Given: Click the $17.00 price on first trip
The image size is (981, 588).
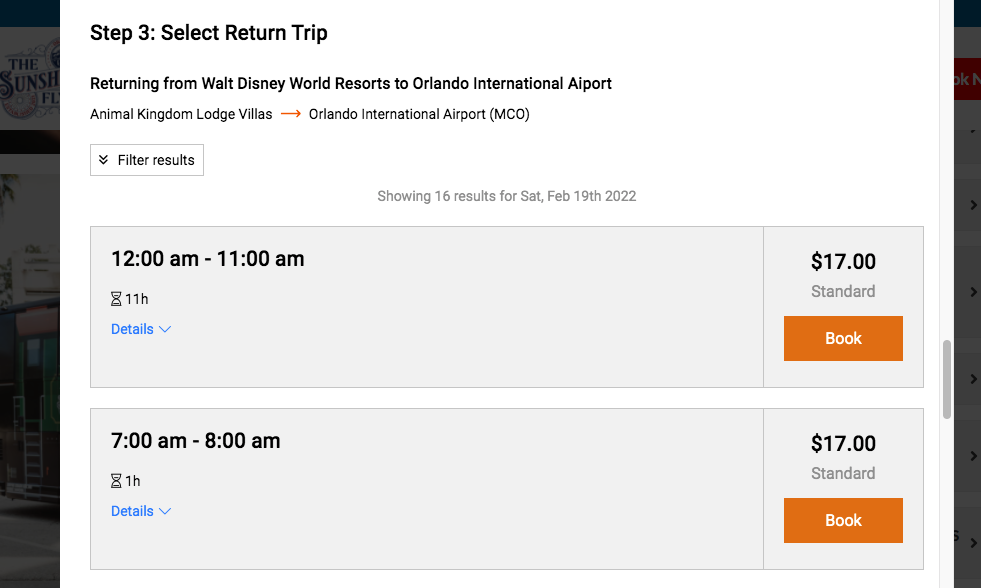Looking at the screenshot, I should 843,262.
